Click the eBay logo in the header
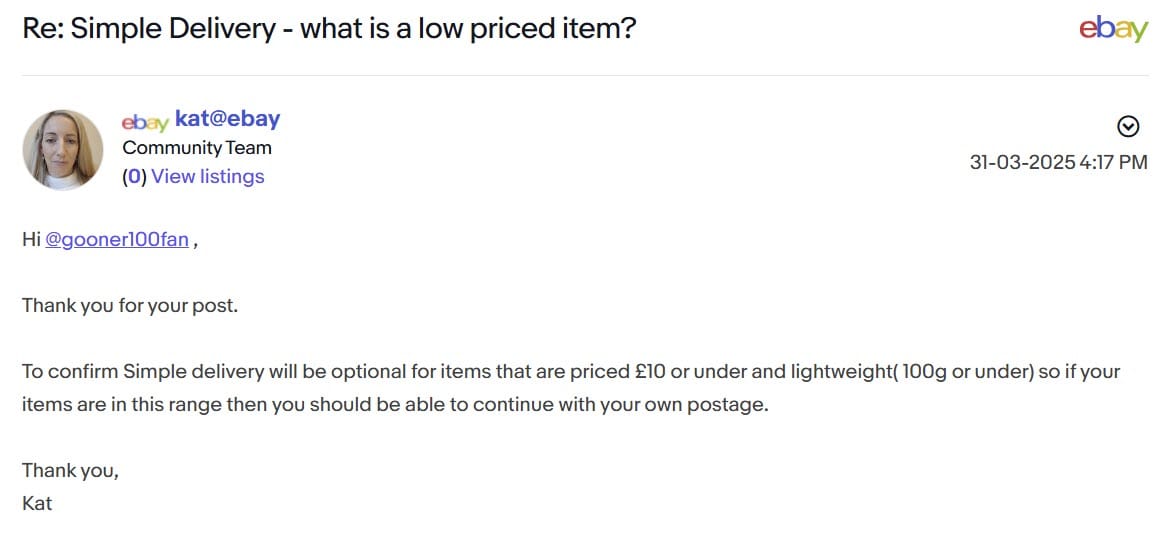This screenshot has width=1166, height=549. coord(1113,29)
